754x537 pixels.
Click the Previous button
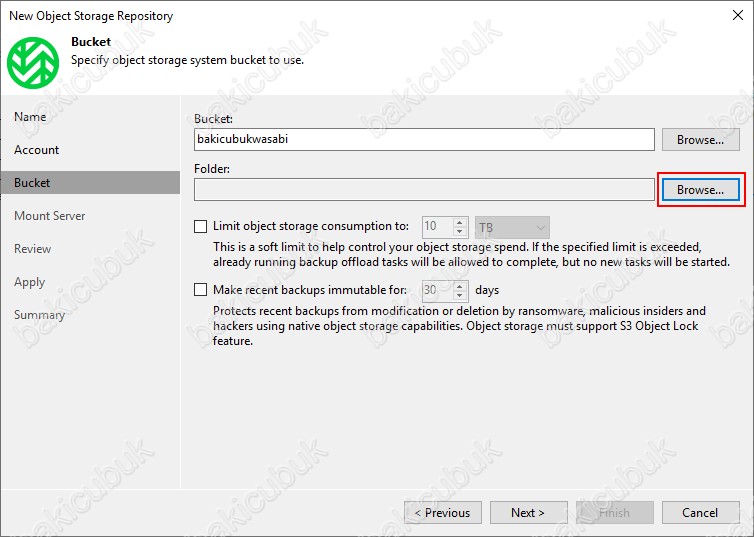pos(443,512)
